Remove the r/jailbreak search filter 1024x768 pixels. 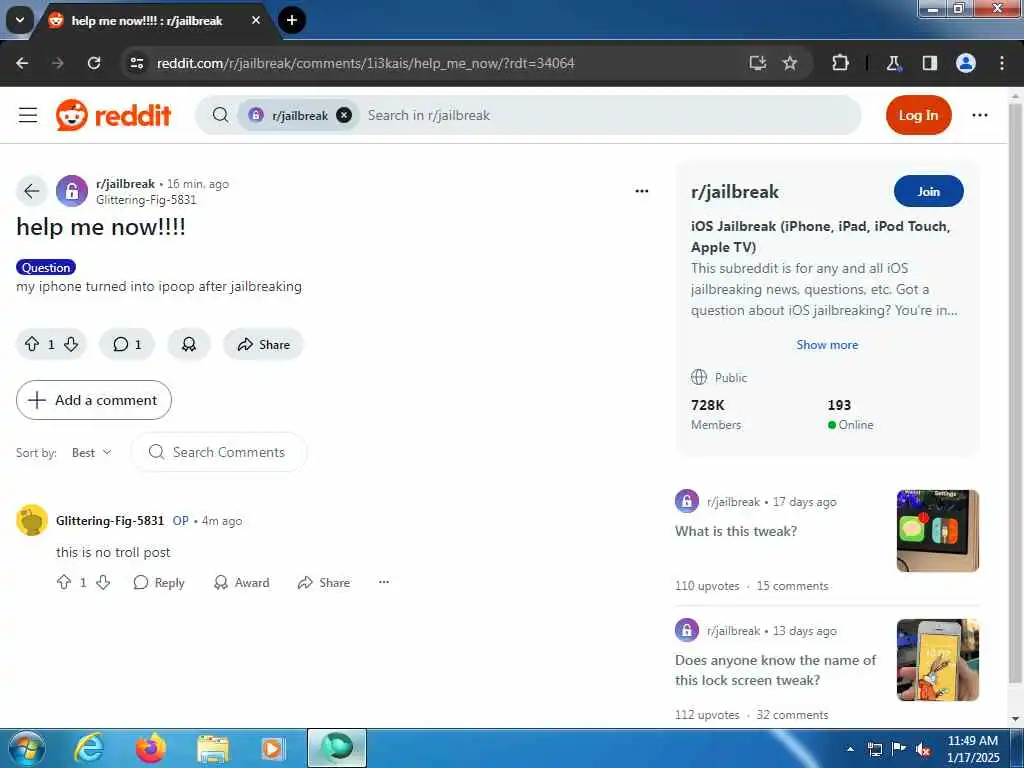point(344,116)
